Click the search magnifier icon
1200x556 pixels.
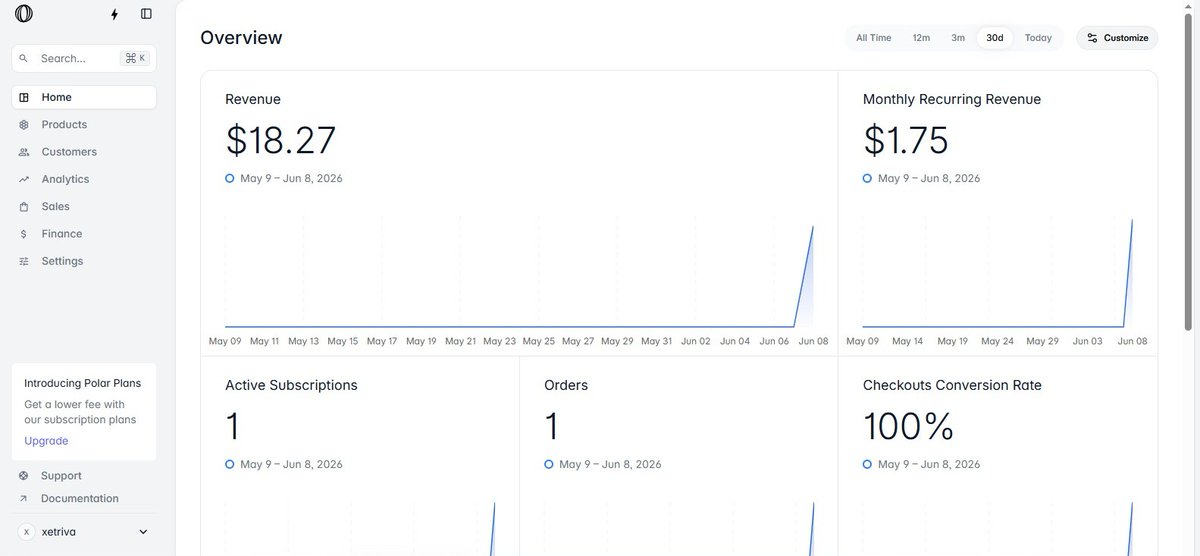pos(24,59)
